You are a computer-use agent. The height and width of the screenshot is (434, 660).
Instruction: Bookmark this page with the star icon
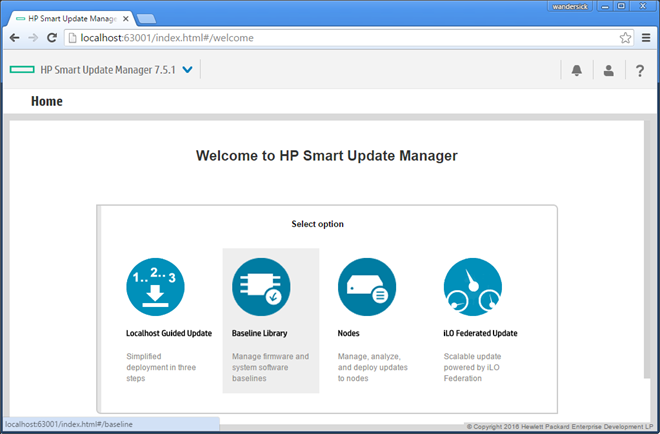pyautogui.click(x=625, y=38)
